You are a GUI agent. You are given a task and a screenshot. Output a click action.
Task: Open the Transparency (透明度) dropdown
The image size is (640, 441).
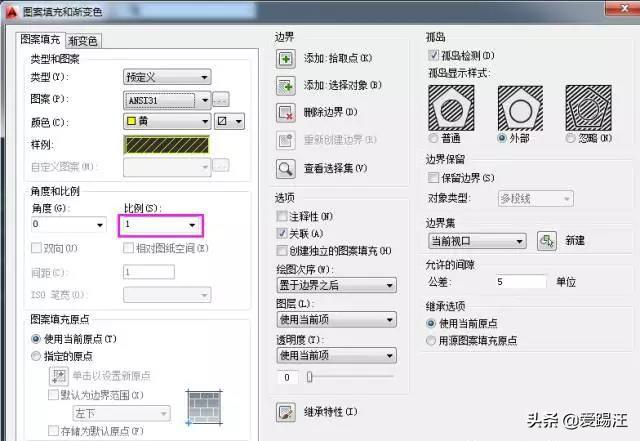coord(336,355)
